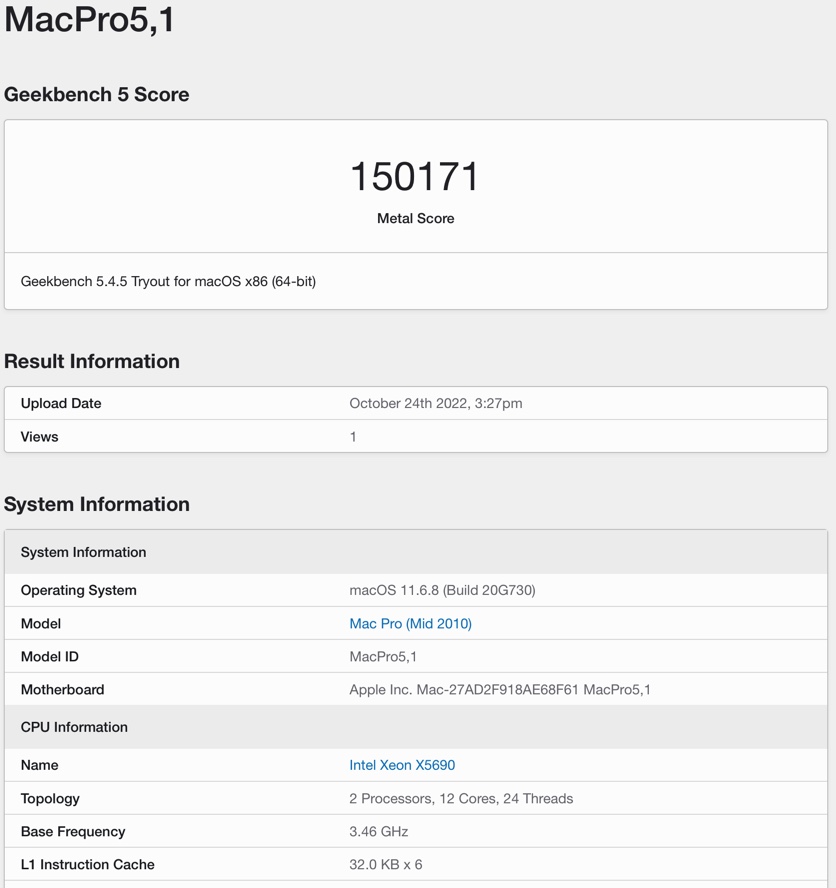Click the Operating System label
This screenshot has height=888, width=836.
(x=79, y=590)
